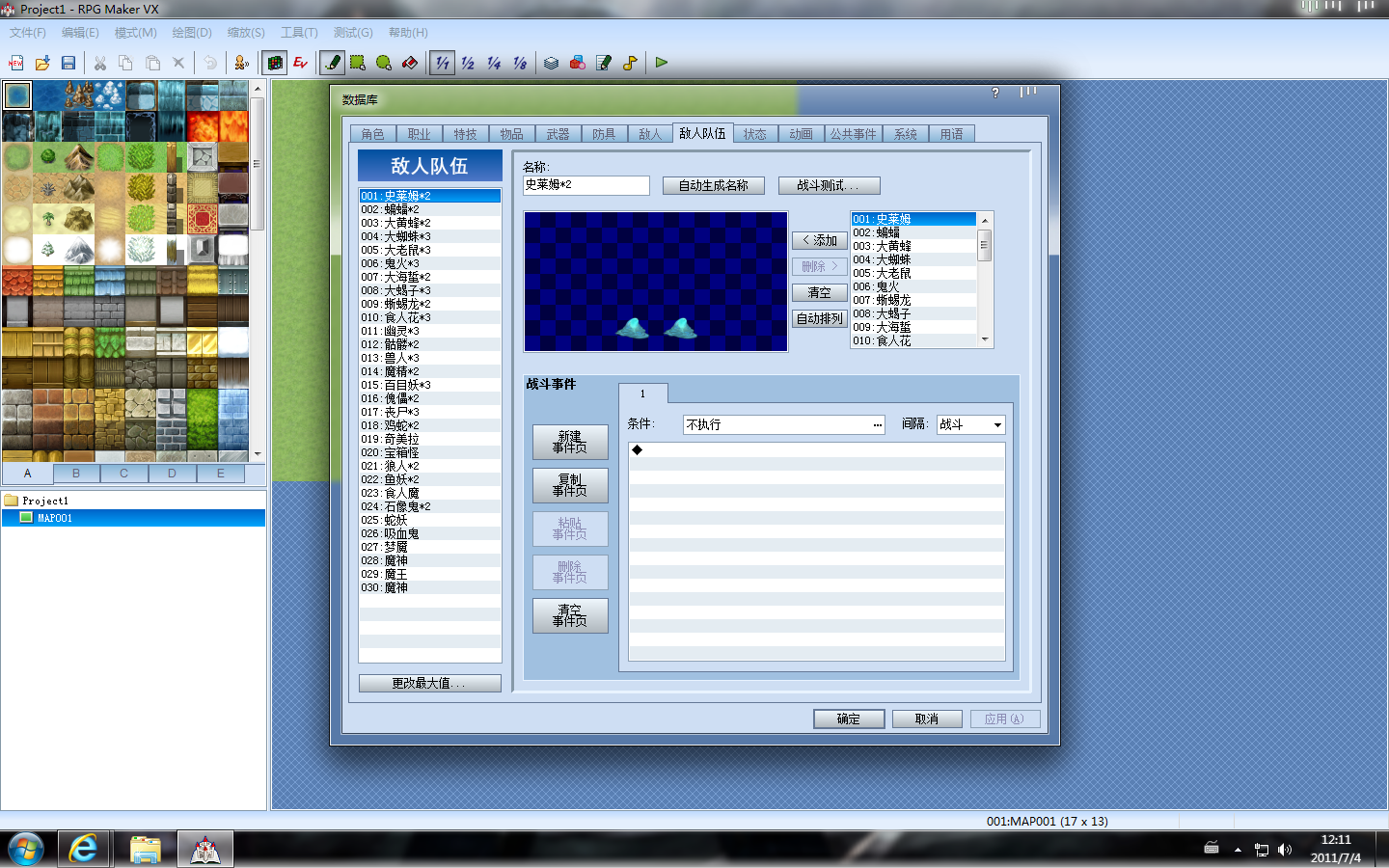The height and width of the screenshot is (868, 1389).
Task: Open the 间隔 dropdown showing 战斗
Action: [971, 424]
